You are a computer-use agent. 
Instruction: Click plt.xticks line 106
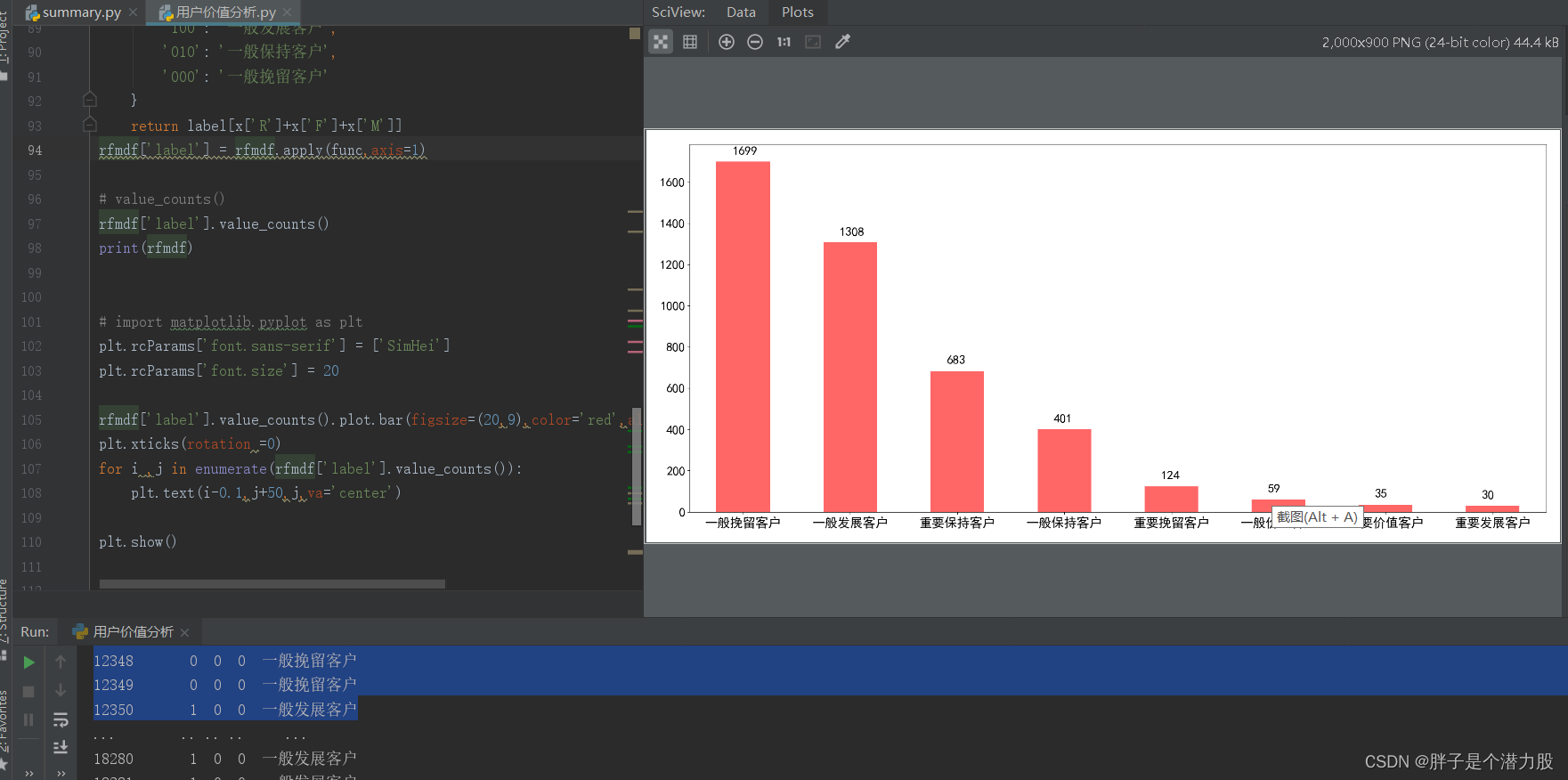tap(190, 443)
